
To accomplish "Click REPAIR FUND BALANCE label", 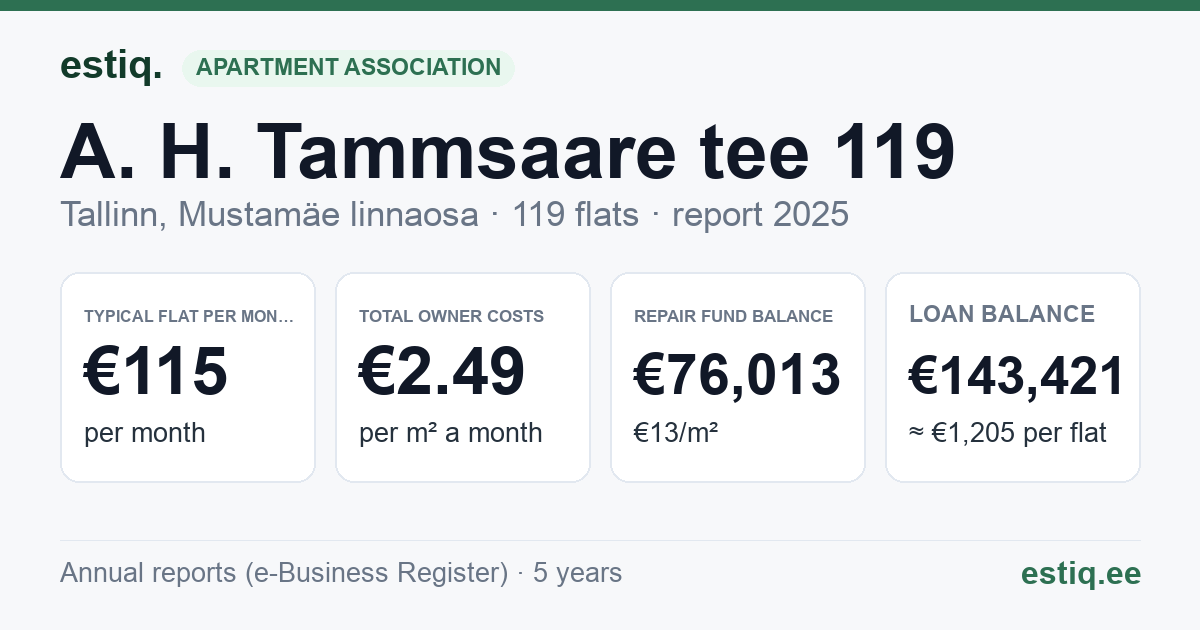I will [x=733, y=316].
